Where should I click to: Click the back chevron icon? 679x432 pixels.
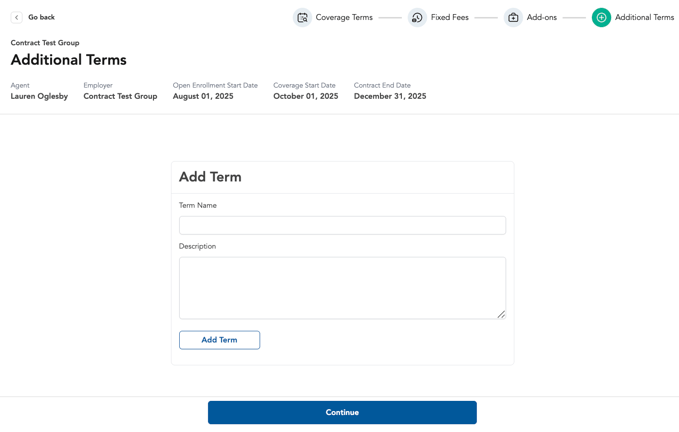click(16, 17)
